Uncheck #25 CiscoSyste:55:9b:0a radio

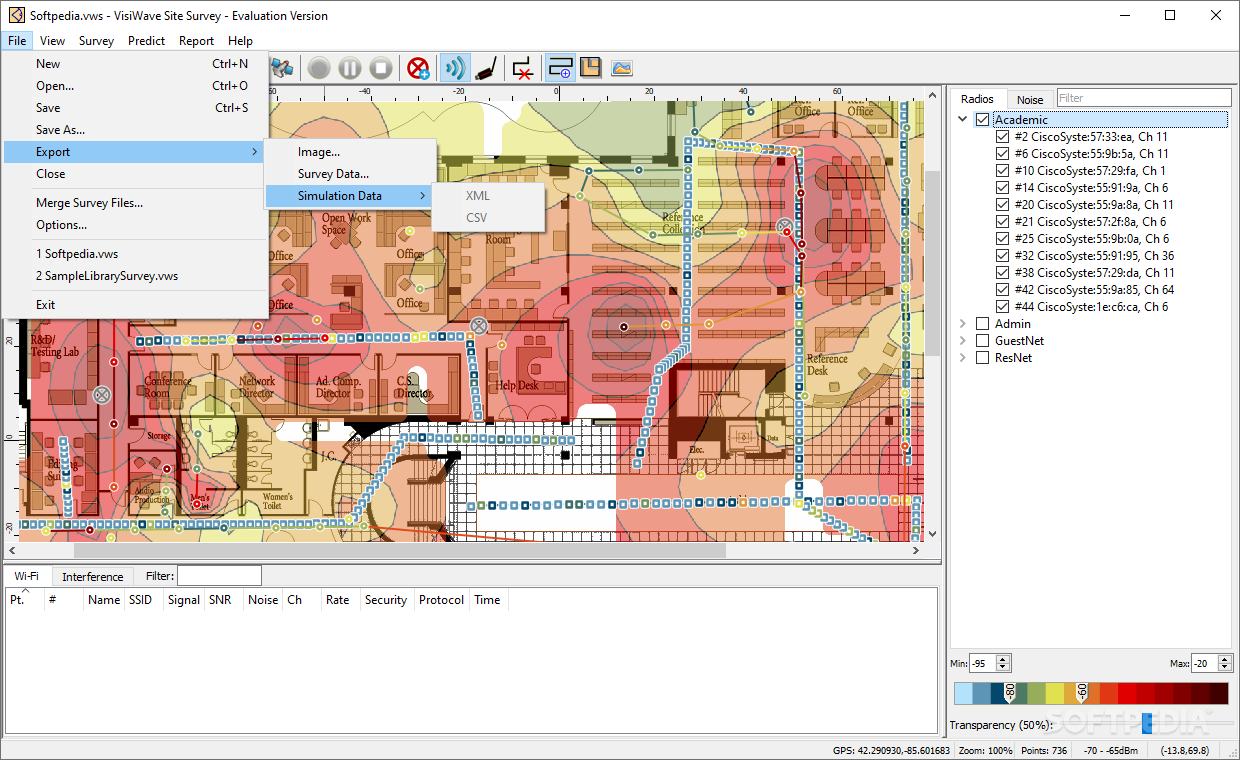click(1002, 239)
